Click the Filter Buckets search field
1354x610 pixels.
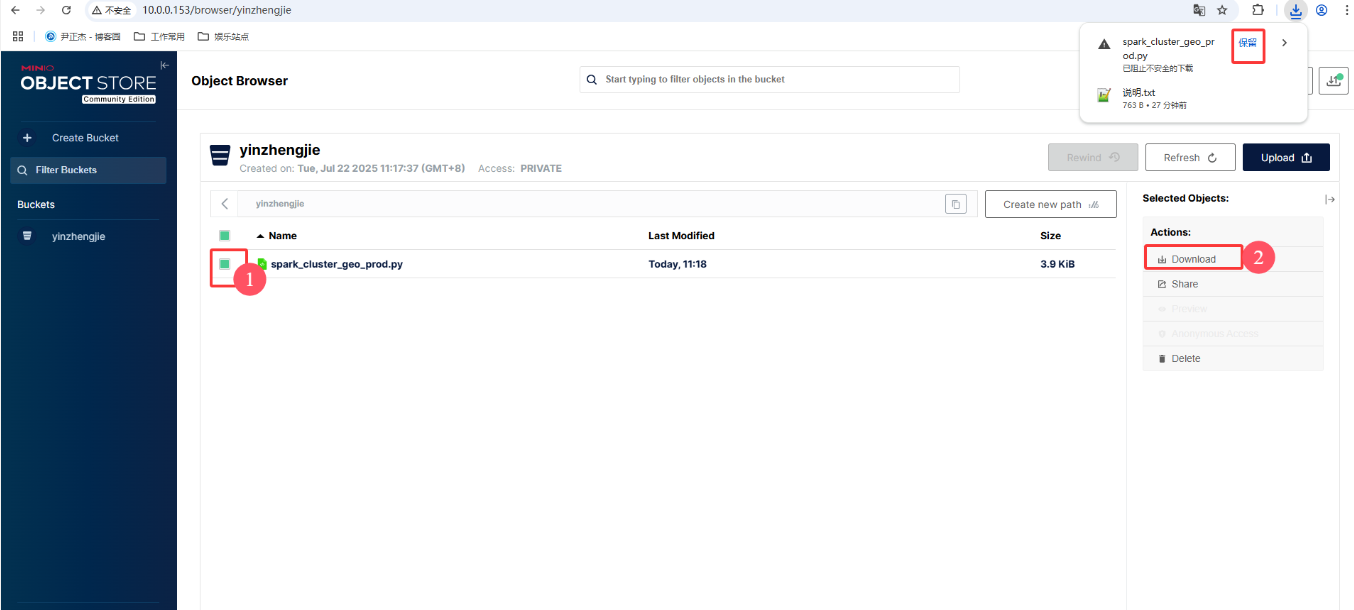pyautogui.click(x=88, y=170)
